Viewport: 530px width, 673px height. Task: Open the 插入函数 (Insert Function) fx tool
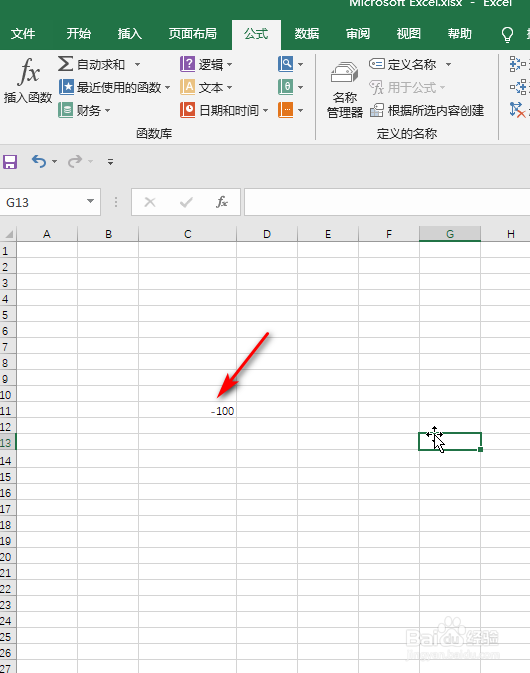point(28,81)
